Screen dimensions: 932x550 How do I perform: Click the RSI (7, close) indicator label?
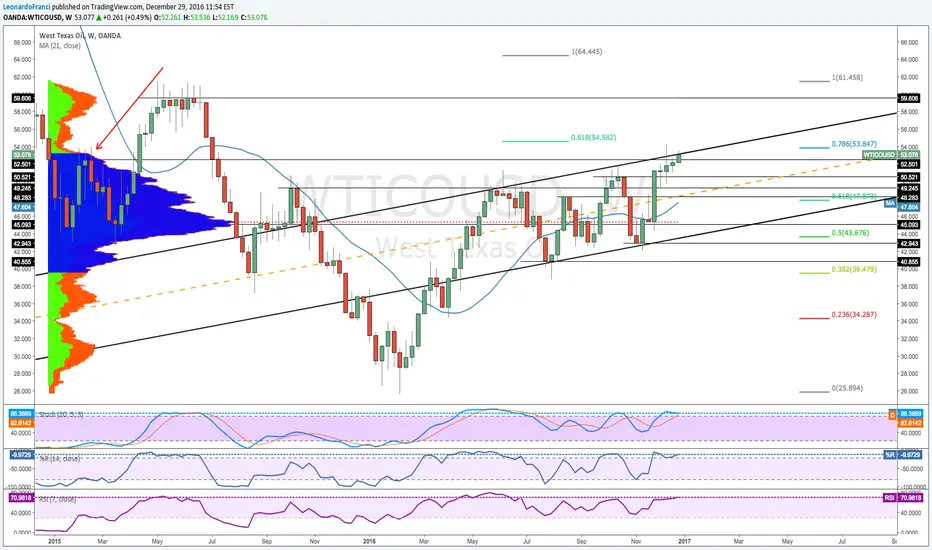(x=58, y=499)
